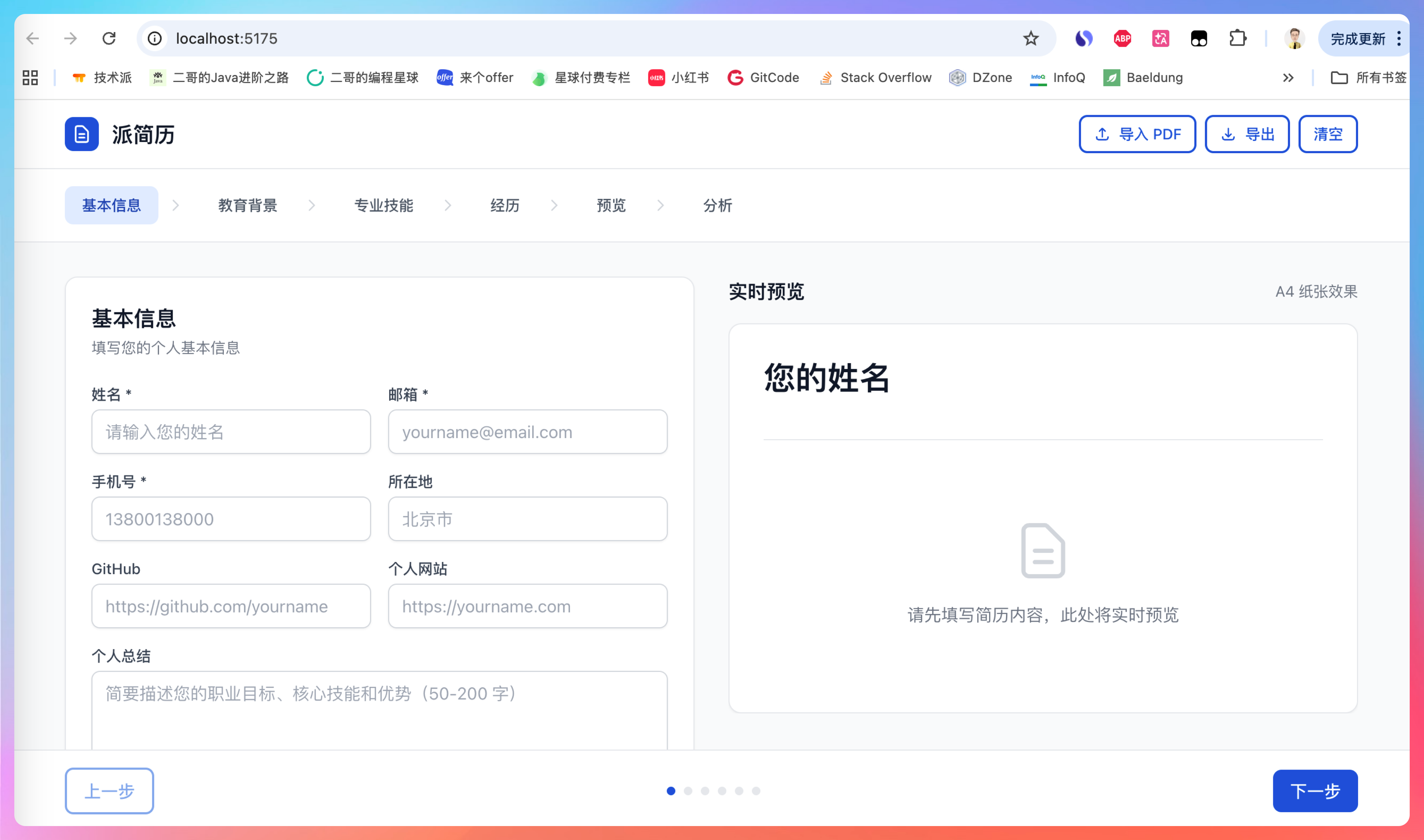
Task: Click the 下一步 button
Action: coord(1315,790)
